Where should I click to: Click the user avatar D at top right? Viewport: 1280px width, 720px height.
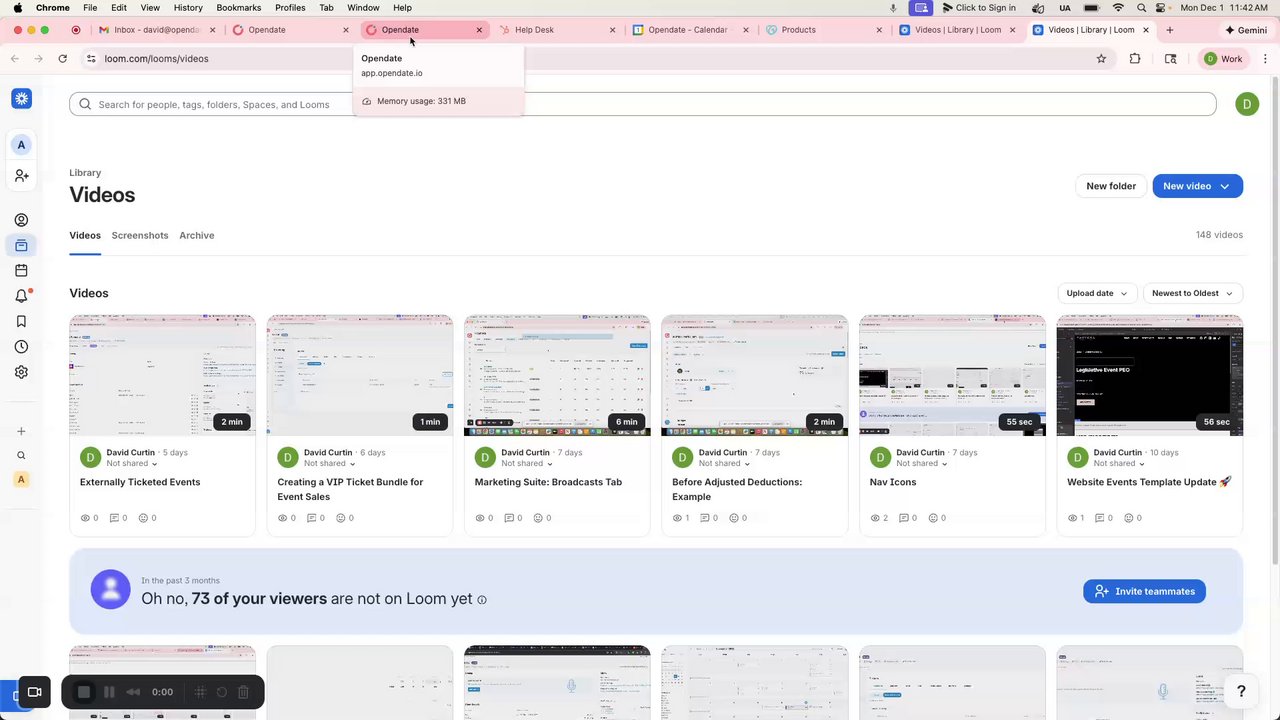[1247, 104]
